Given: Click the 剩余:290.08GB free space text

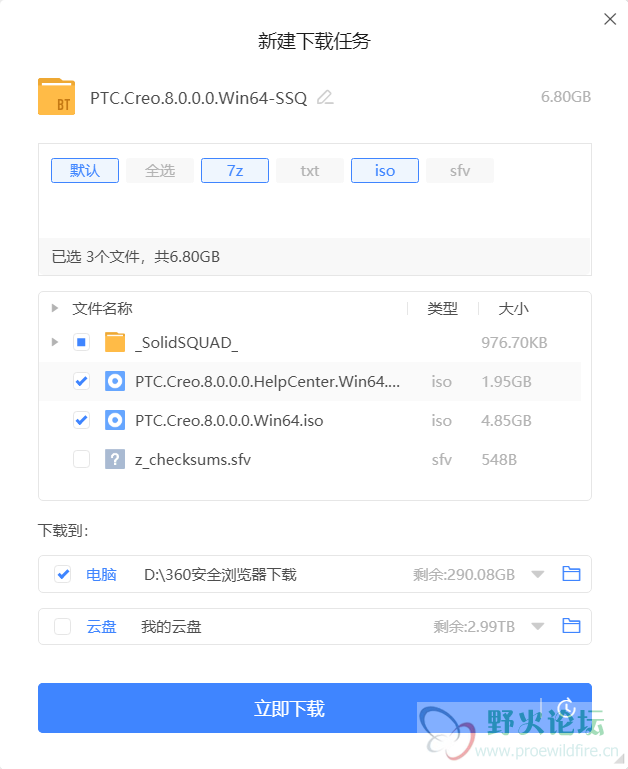Looking at the screenshot, I should click(x=464, y=574).
